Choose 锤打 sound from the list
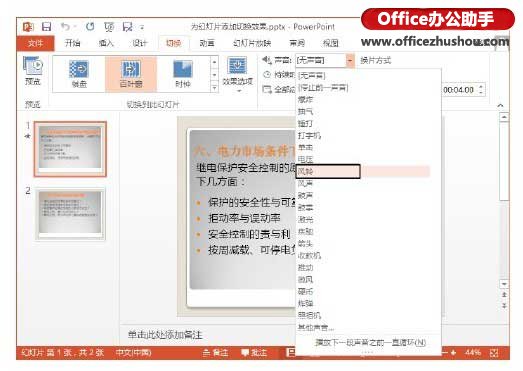The height and width of the screenshot is (371, 523). pos(368,123)
